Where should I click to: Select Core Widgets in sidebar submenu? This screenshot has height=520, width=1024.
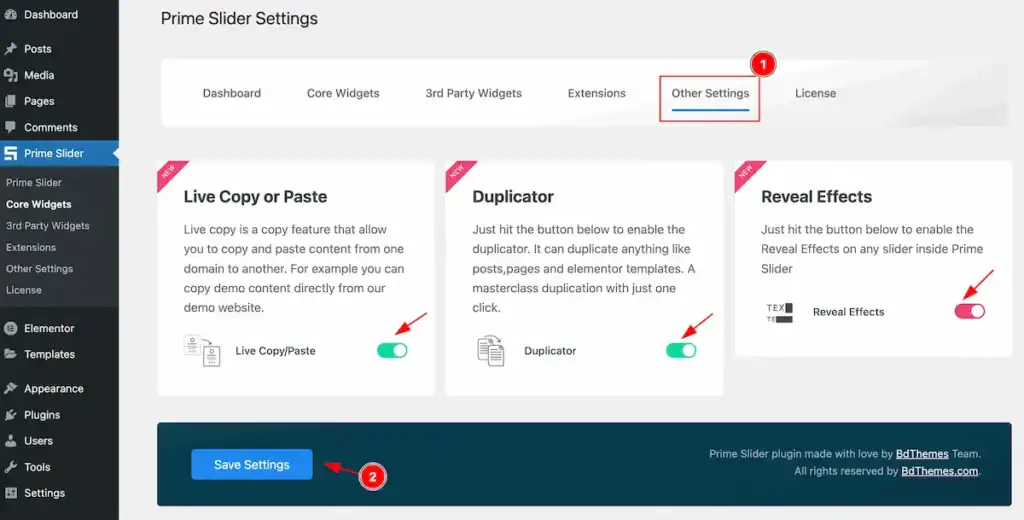(39, 204)
